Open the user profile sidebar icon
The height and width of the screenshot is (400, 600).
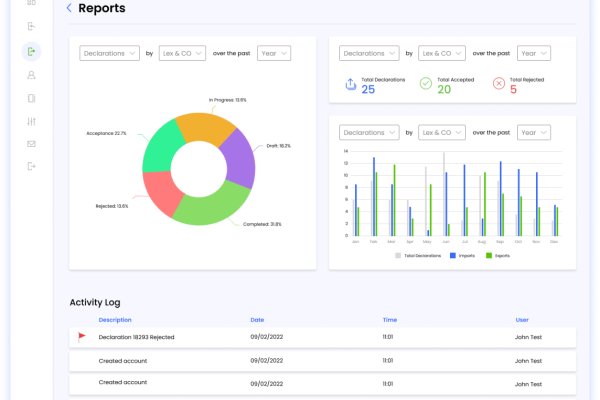(31, 75)
